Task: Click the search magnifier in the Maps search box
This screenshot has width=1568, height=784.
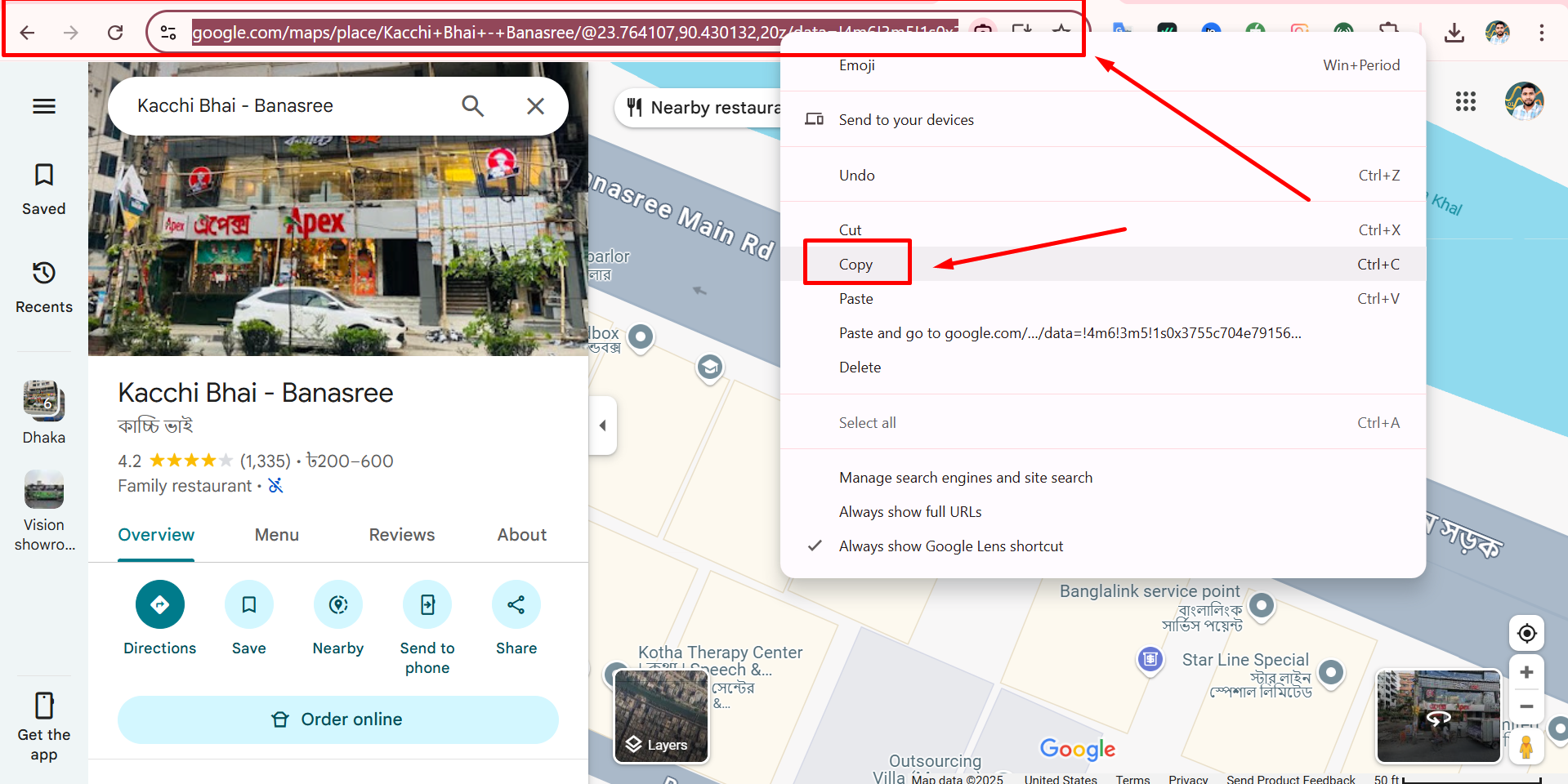Action: coord(472,106)
